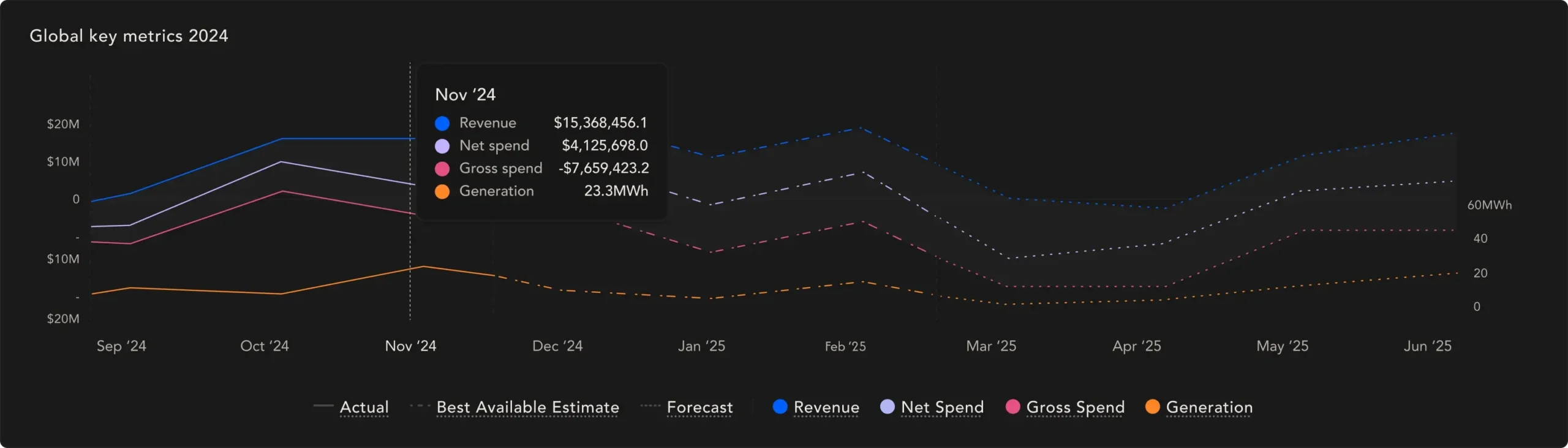Select the Best Available Estimate label

[527, 408]
